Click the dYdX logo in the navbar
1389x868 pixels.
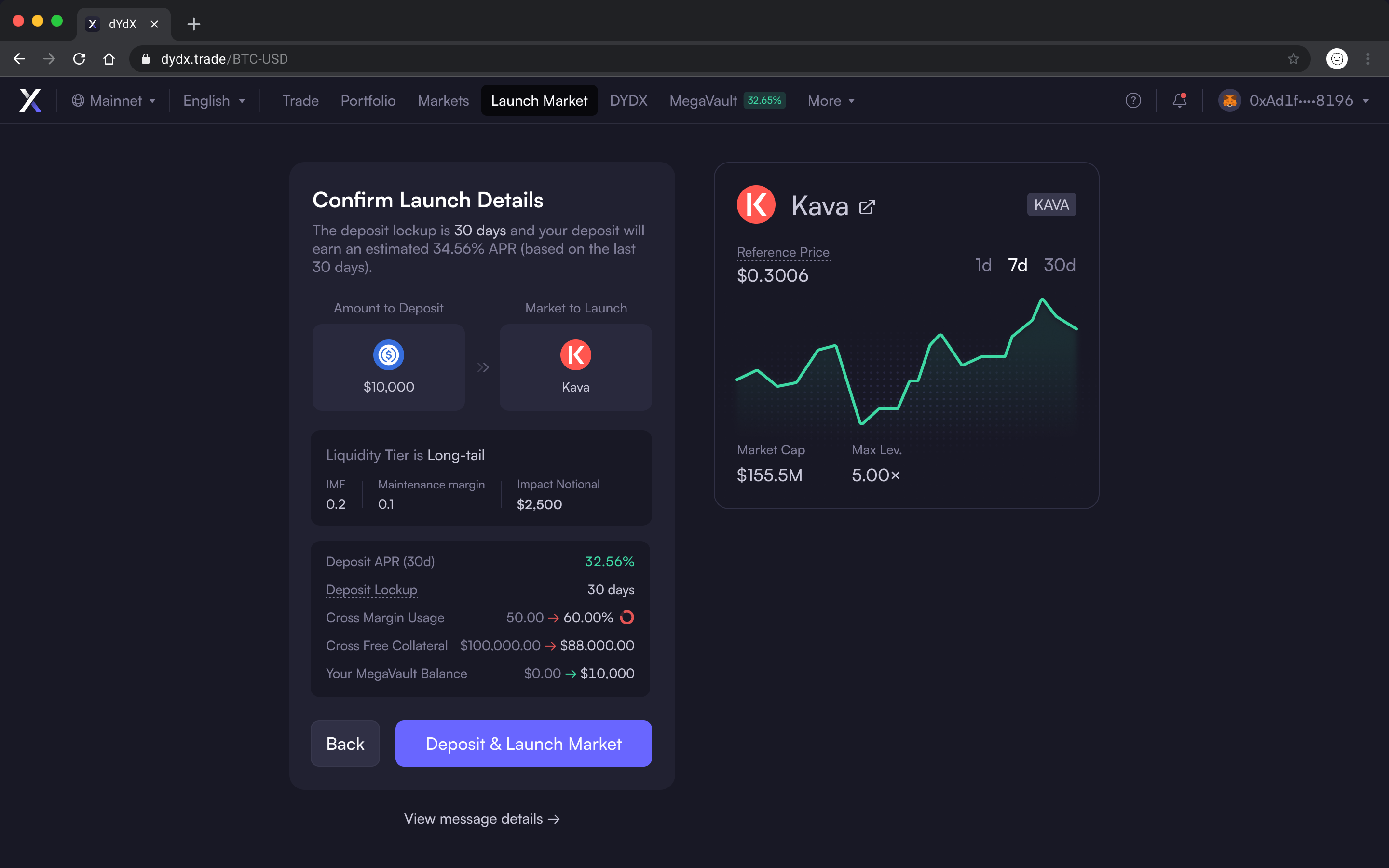[30, 100]
